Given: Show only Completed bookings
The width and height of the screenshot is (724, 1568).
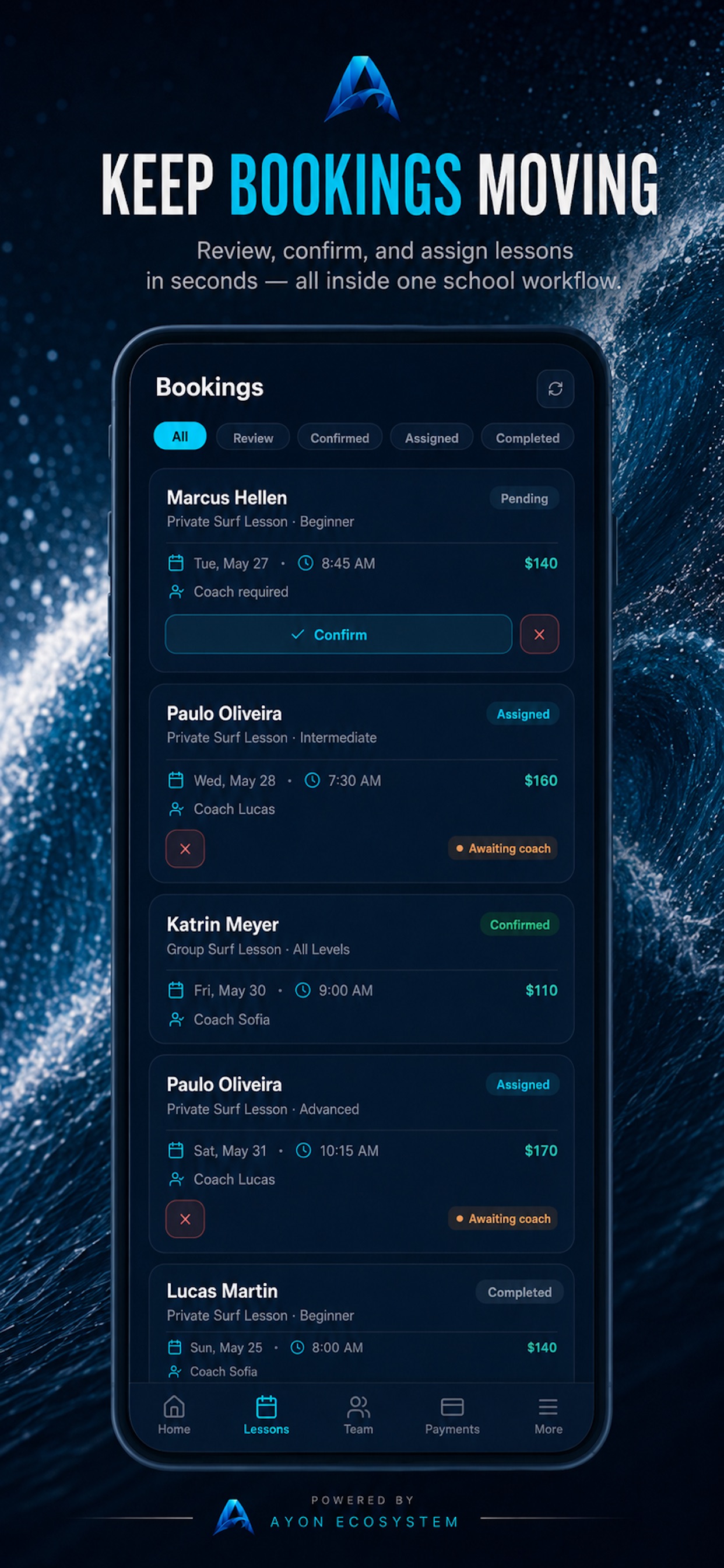Looking at the screenshot, I should pos(528,437).
